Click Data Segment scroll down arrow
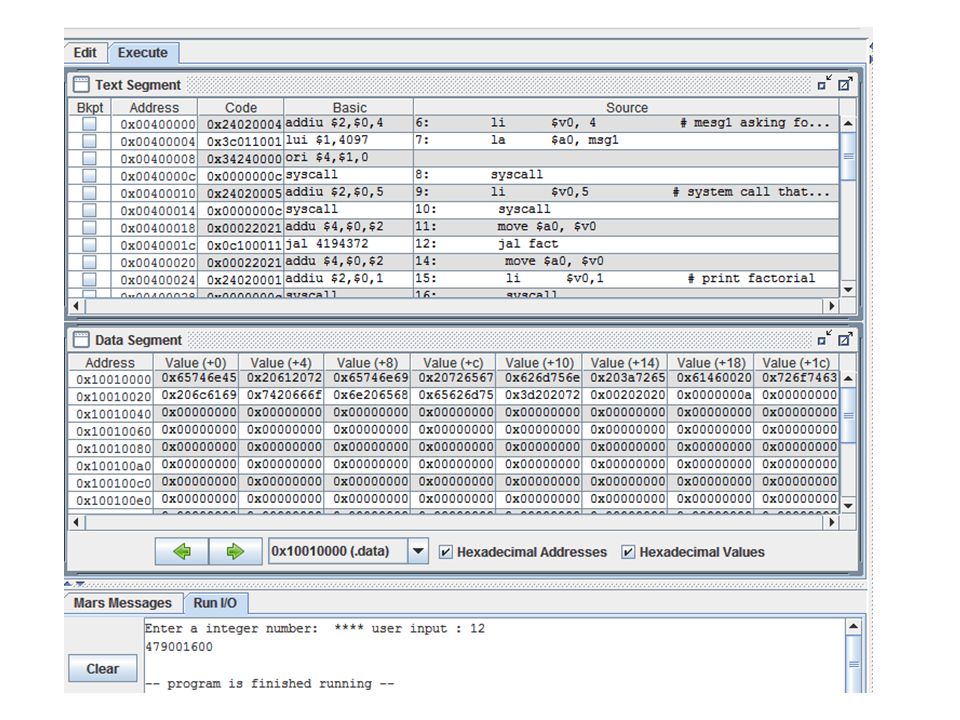The image size is (960, 720). [848, 506]
